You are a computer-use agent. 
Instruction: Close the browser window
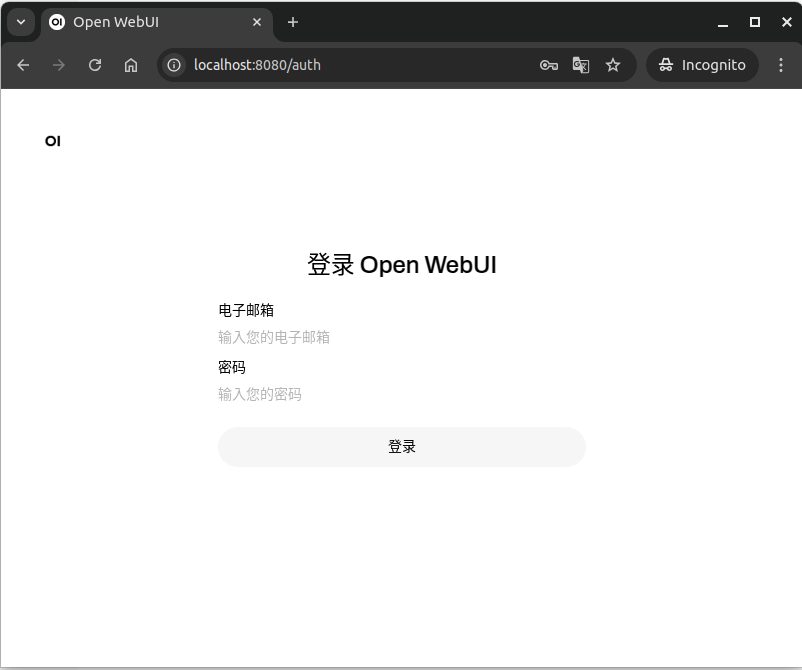(787, 22)
